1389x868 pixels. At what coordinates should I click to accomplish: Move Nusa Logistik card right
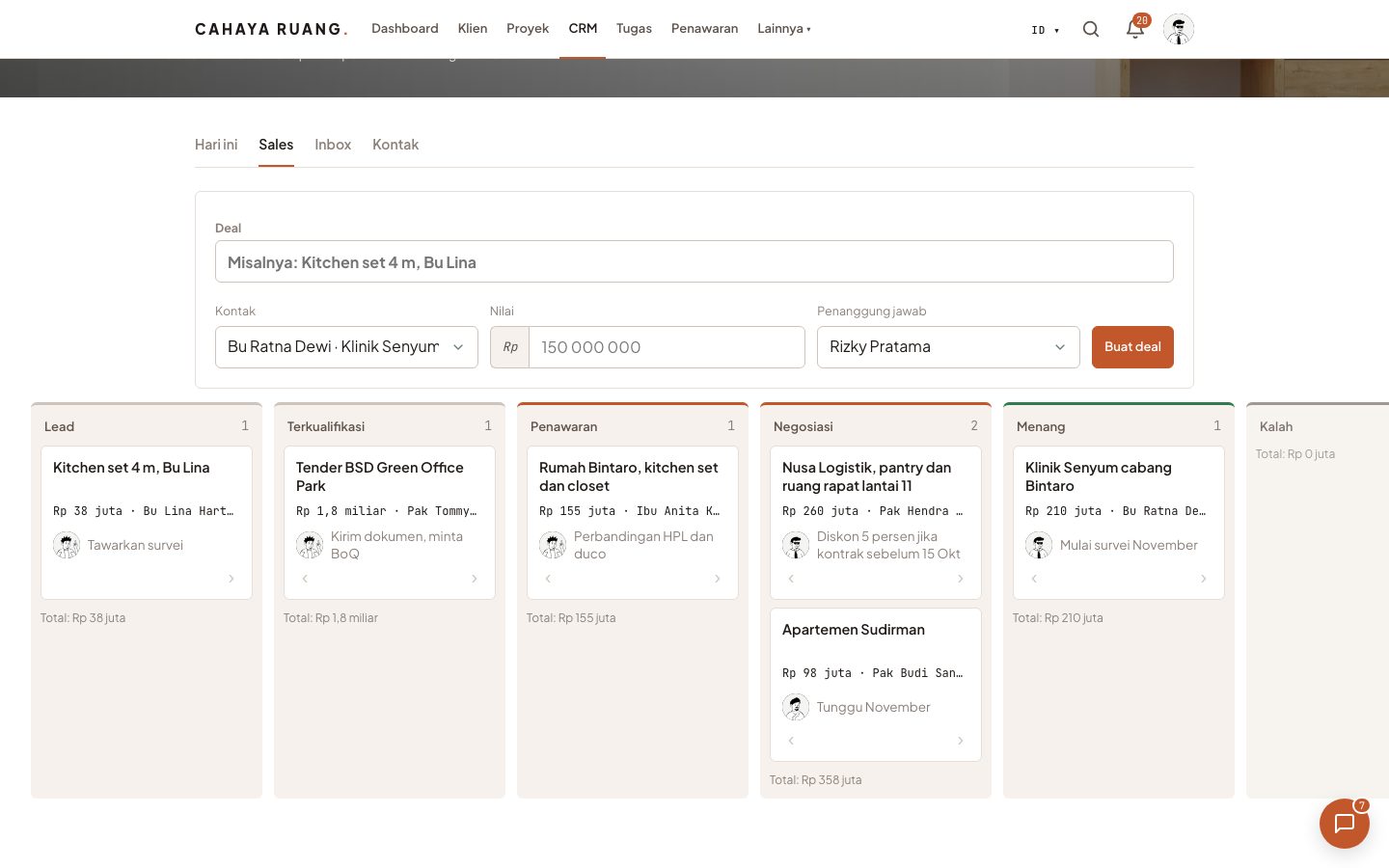[961, 579]
